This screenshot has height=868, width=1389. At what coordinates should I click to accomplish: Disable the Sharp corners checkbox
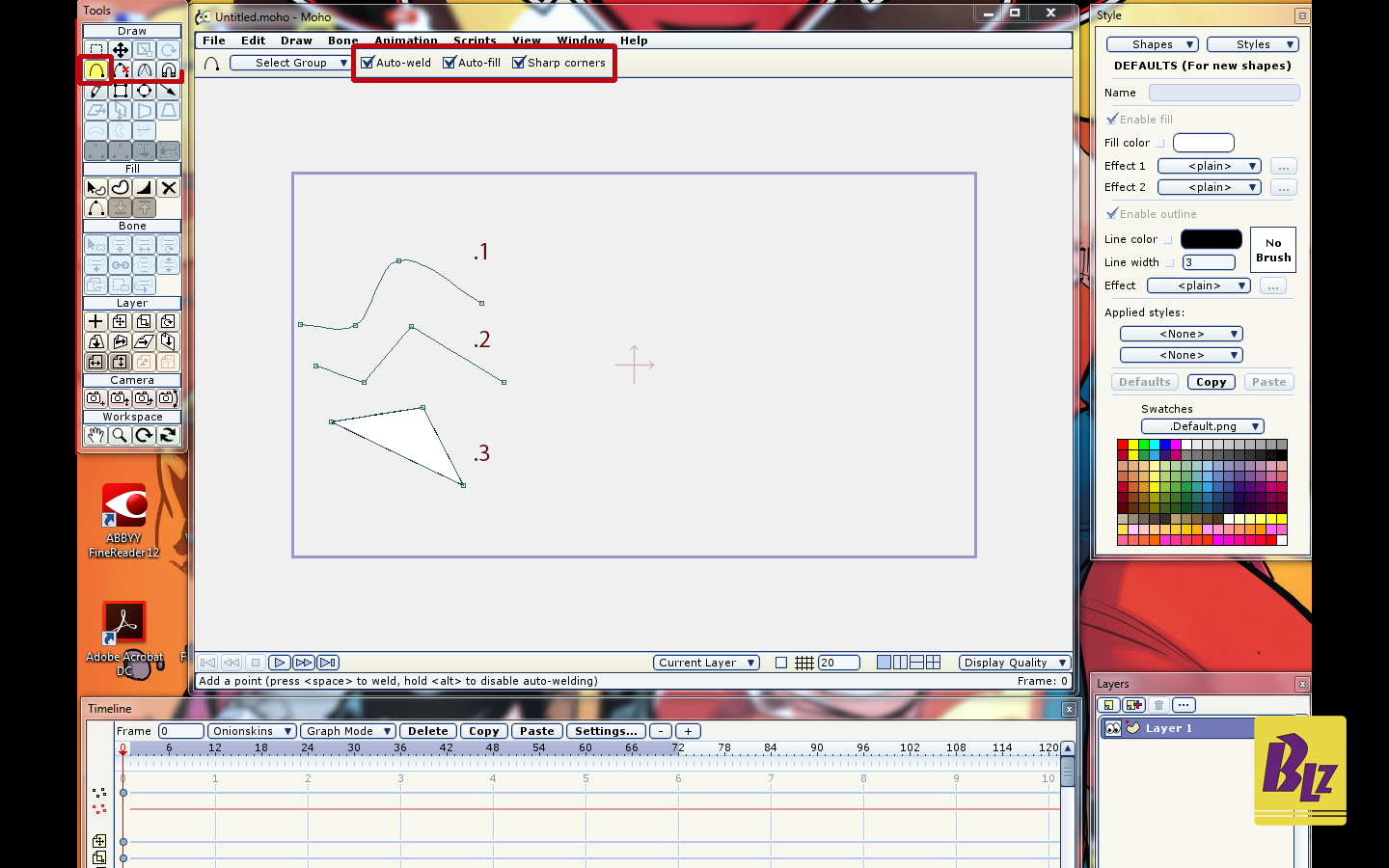coord(518,63)
